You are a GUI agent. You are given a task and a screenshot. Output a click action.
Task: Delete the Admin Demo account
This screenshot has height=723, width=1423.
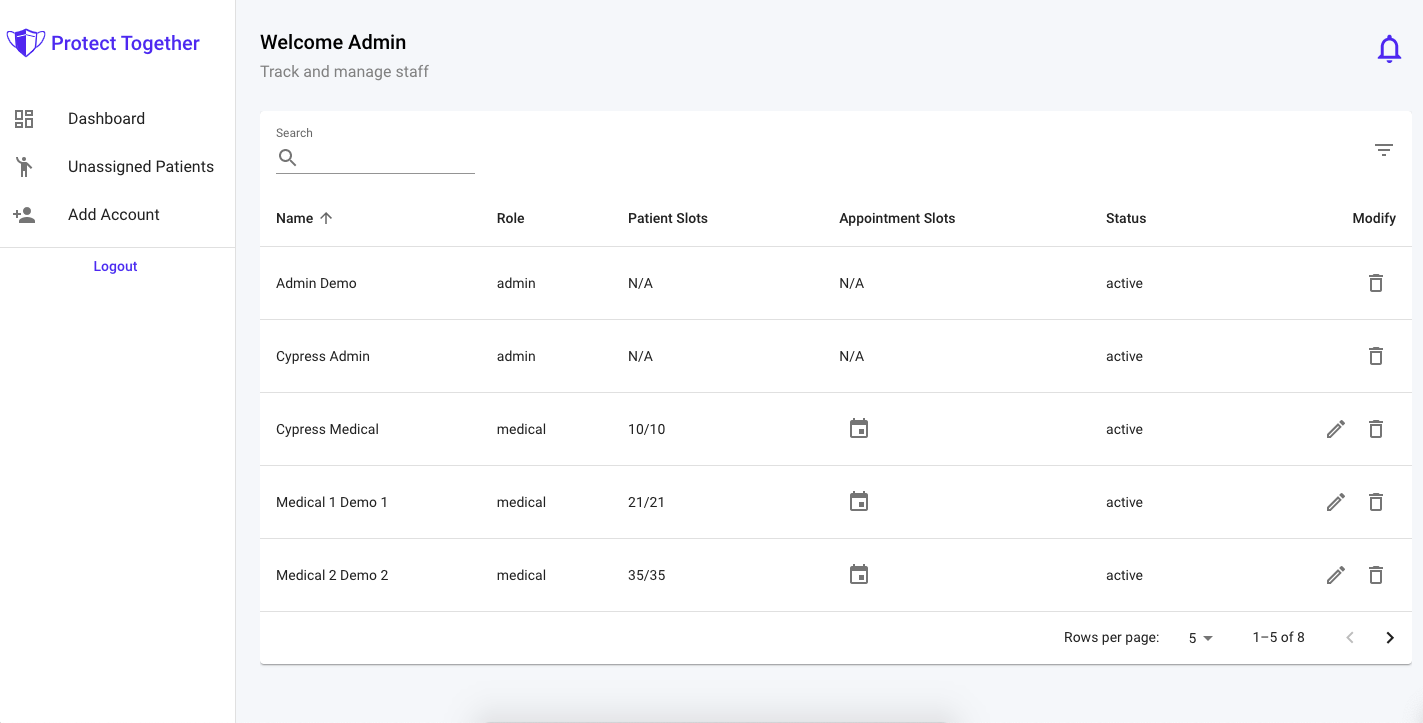point(1376,283)
